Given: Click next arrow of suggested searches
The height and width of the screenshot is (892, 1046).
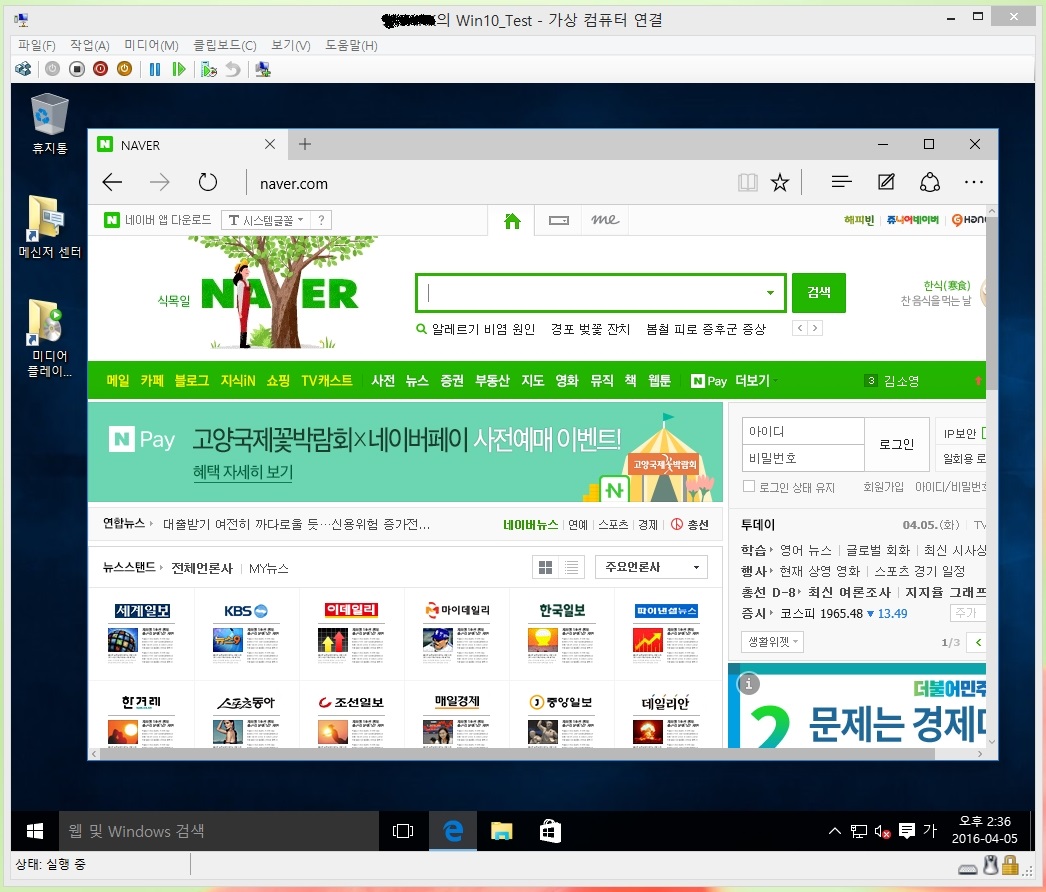Looking at the screenshot, I should point(815,328).
